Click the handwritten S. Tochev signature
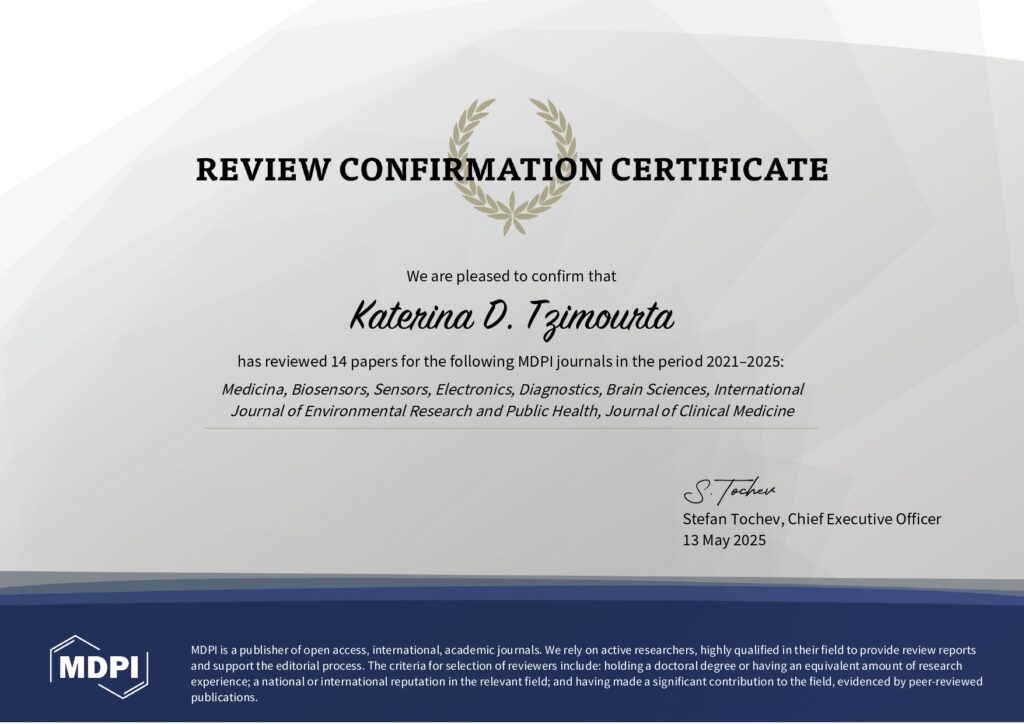The width and height of the screenshot is (1024, 724). tap(728, 491)
